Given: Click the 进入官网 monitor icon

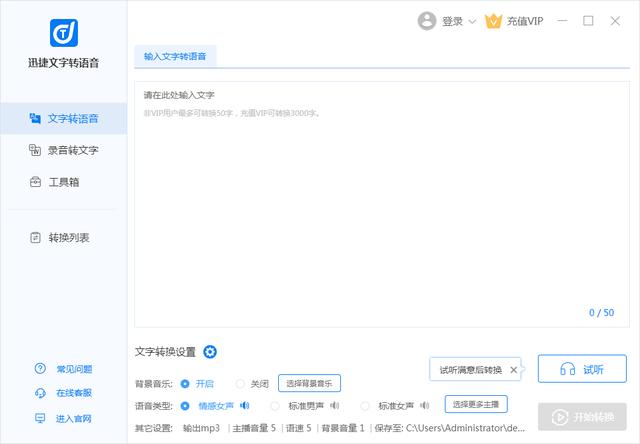Looking at the screenshot, I should [40, 418].
